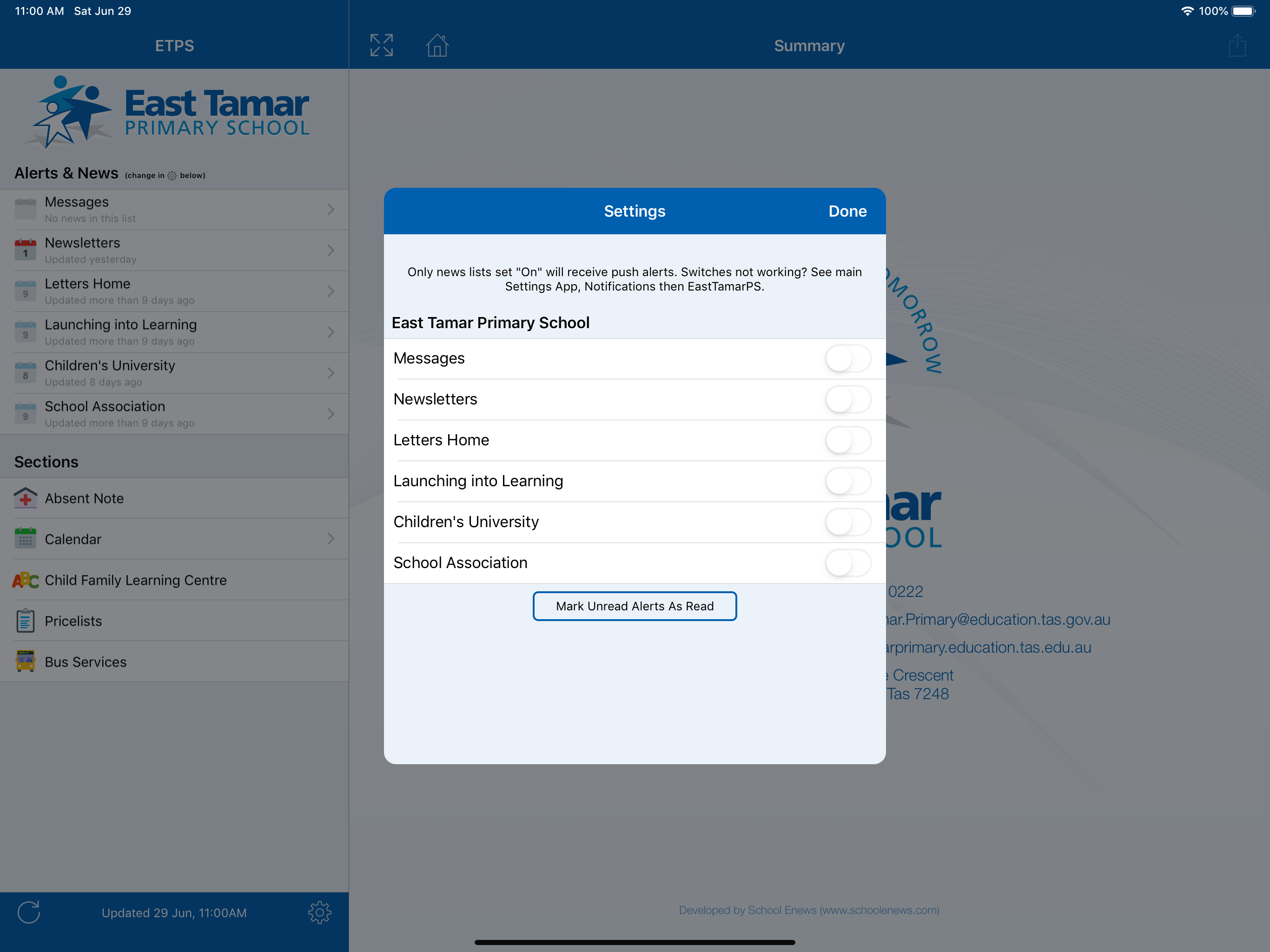Toggle Newsletters push alerts switch
Screen dimensions: 1270x952
coord(848,399)
